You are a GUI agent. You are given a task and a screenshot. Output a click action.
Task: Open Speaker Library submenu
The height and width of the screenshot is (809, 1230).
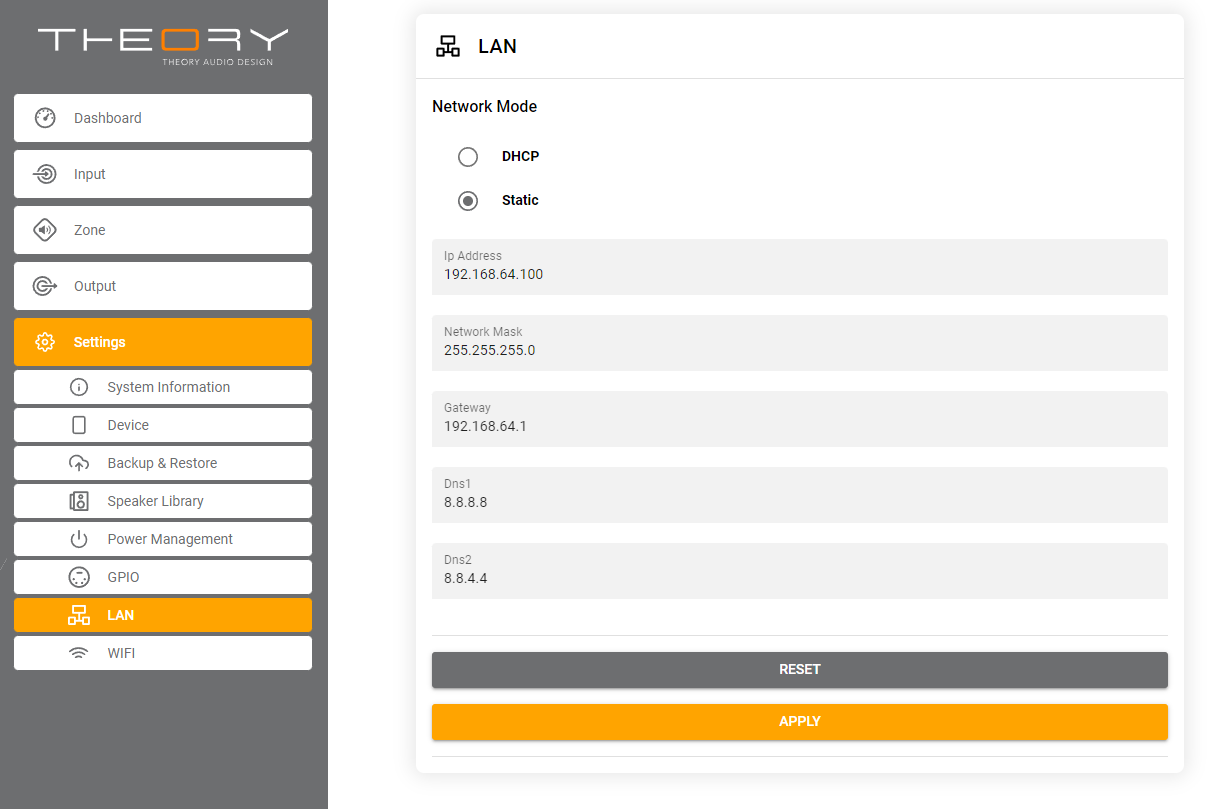(x=163, y=501)
